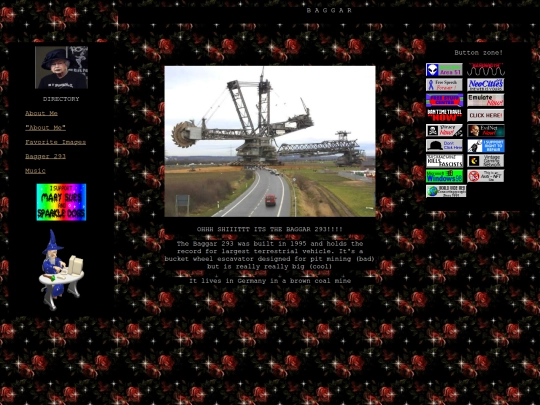Click the I Support Mary Sues rainbow badge
The width and height of the screenshot is (540, 405).
(61, 202)
